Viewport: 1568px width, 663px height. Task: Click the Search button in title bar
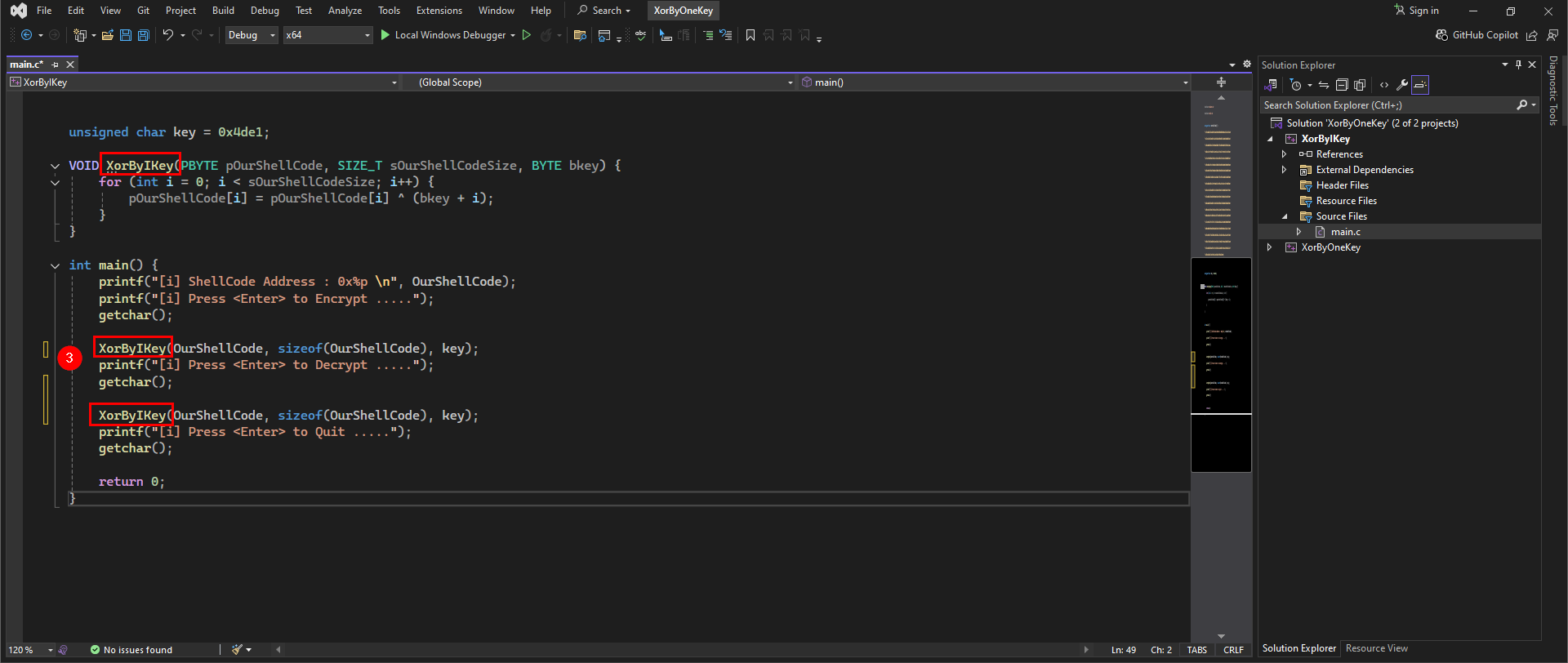coord(604,11)
